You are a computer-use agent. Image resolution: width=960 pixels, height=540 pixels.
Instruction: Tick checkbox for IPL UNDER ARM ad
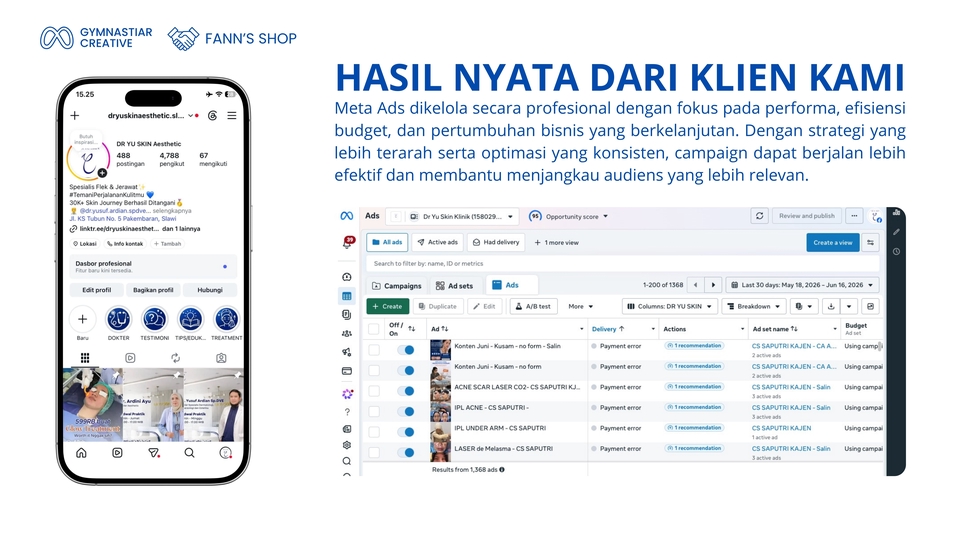(373, 432)
